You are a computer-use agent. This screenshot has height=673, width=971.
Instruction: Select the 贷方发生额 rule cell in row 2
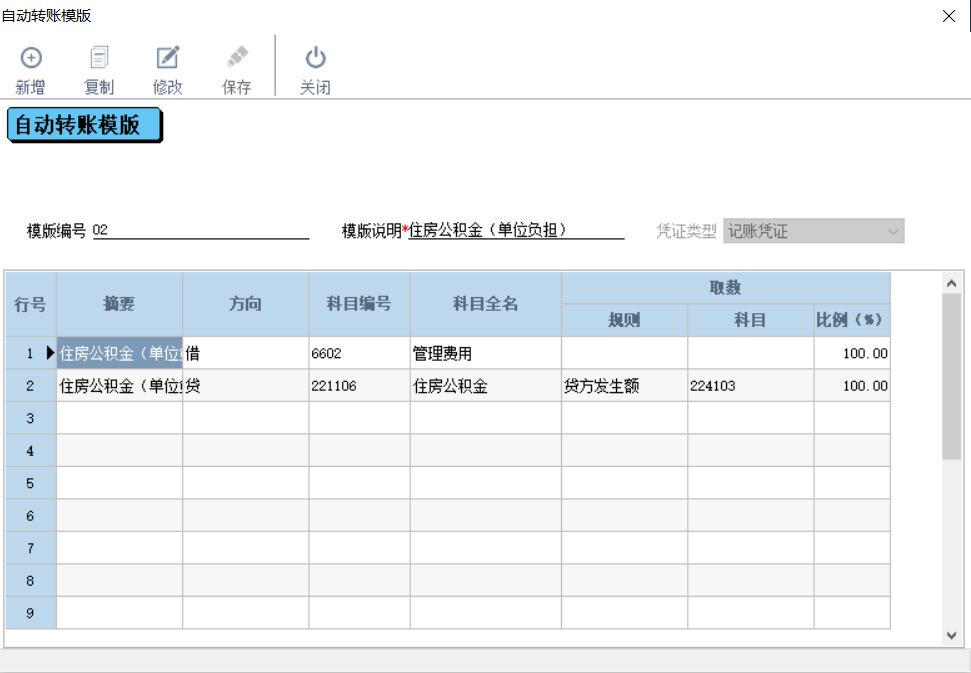(624, 386)
